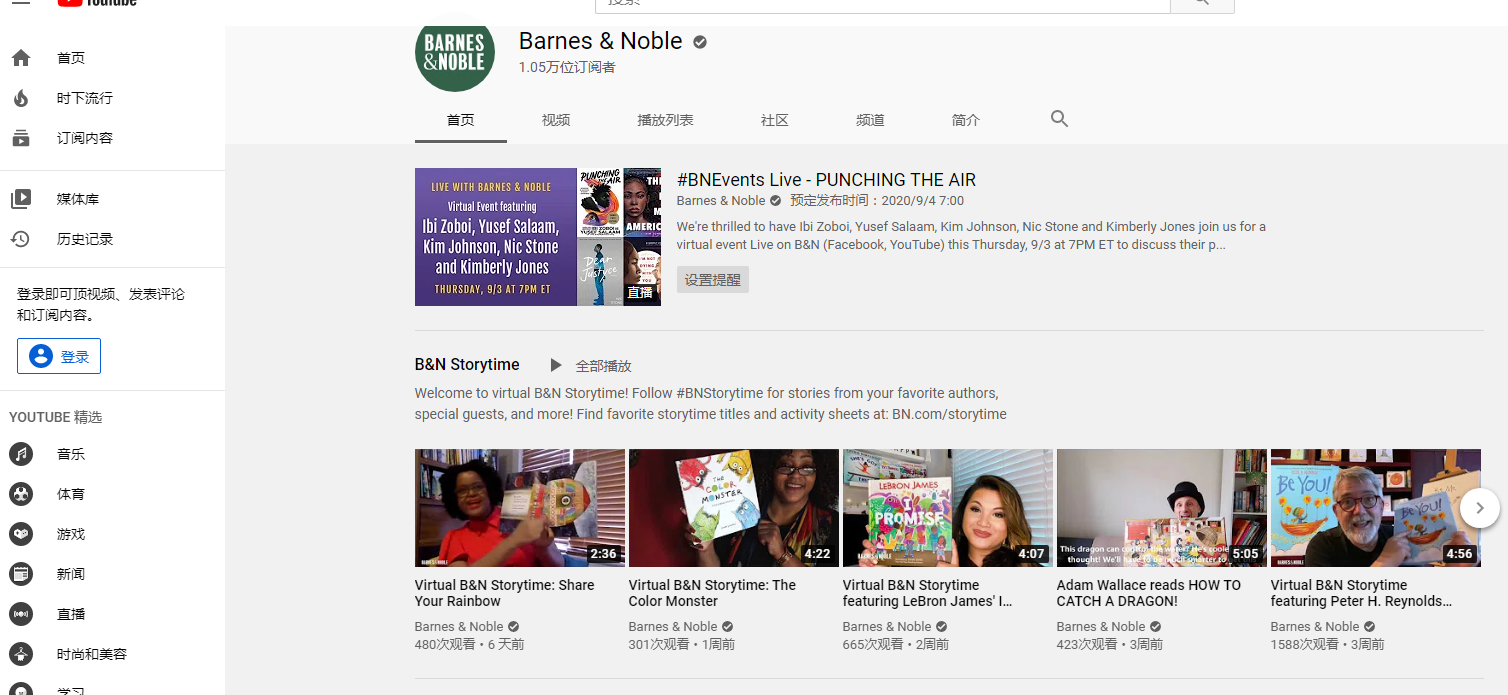
Task: Open the Library icon in sidebar
Action: [x=21, y=199]
